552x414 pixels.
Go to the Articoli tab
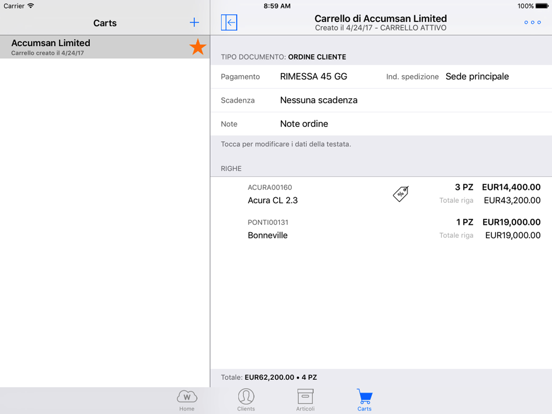305,400
